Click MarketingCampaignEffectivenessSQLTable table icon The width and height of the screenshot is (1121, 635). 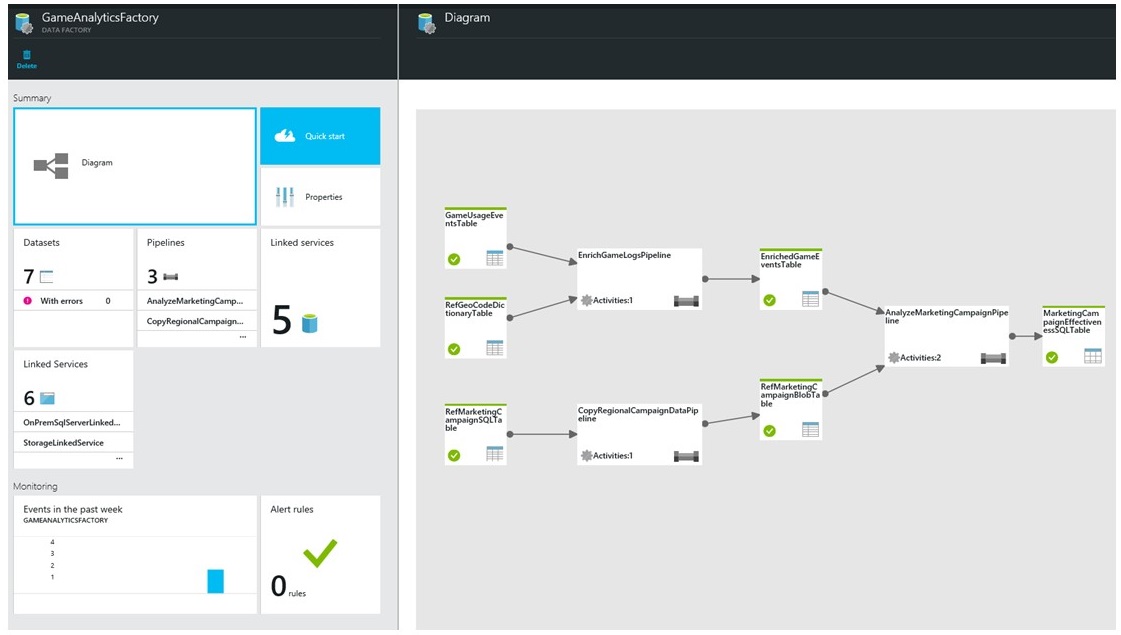[1093, 356]
